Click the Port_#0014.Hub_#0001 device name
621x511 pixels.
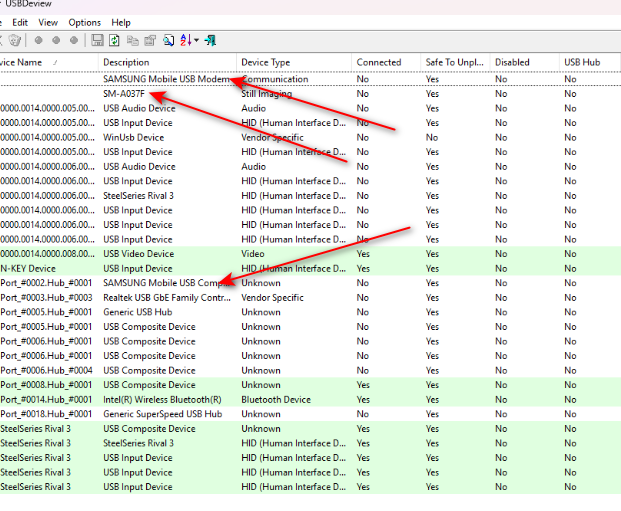[x=46, y=400]
